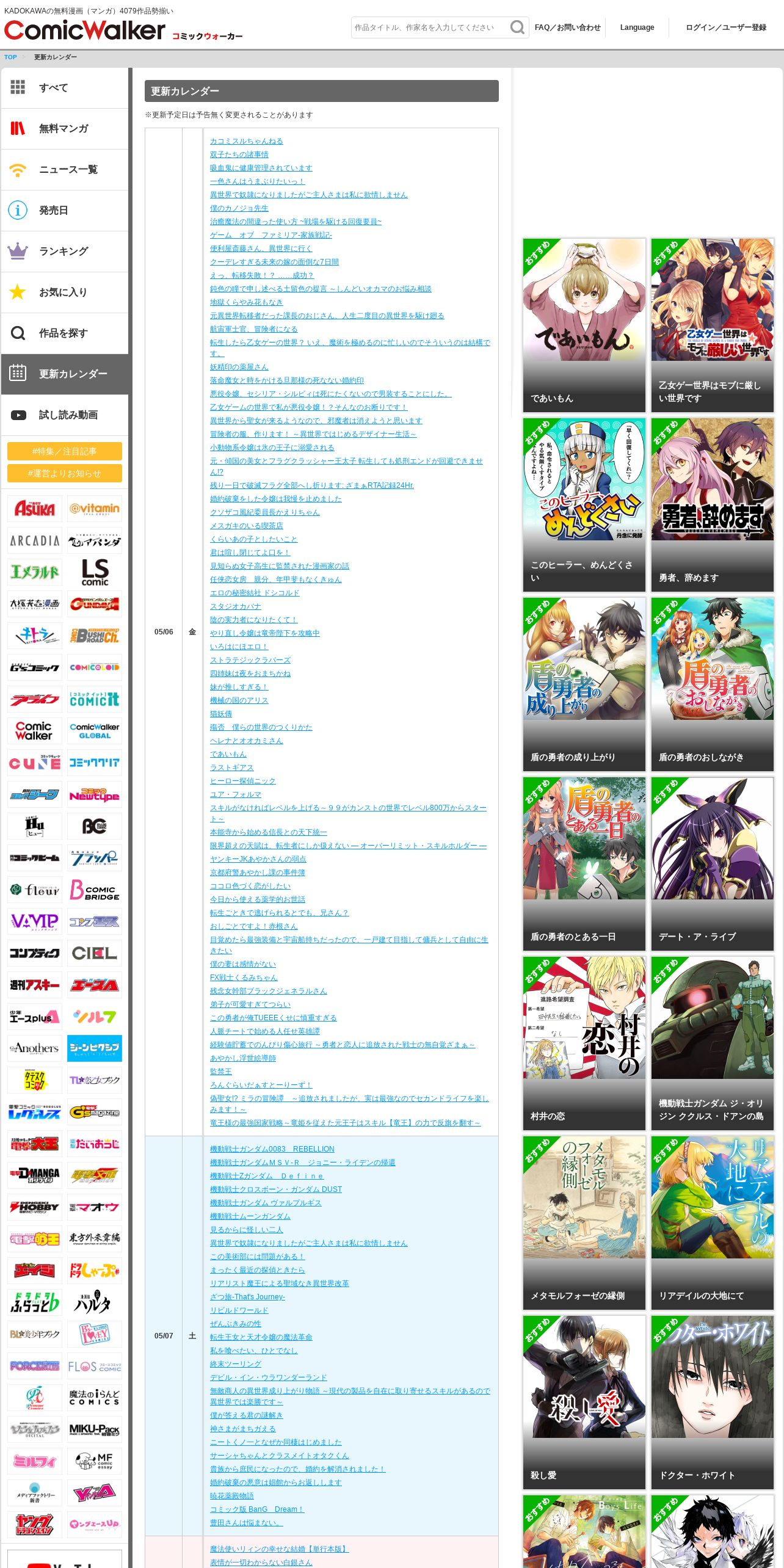Open 吸血鬼に健康管理されています link
Screen dimensions: 784x1568
click(x=261, y=168)
